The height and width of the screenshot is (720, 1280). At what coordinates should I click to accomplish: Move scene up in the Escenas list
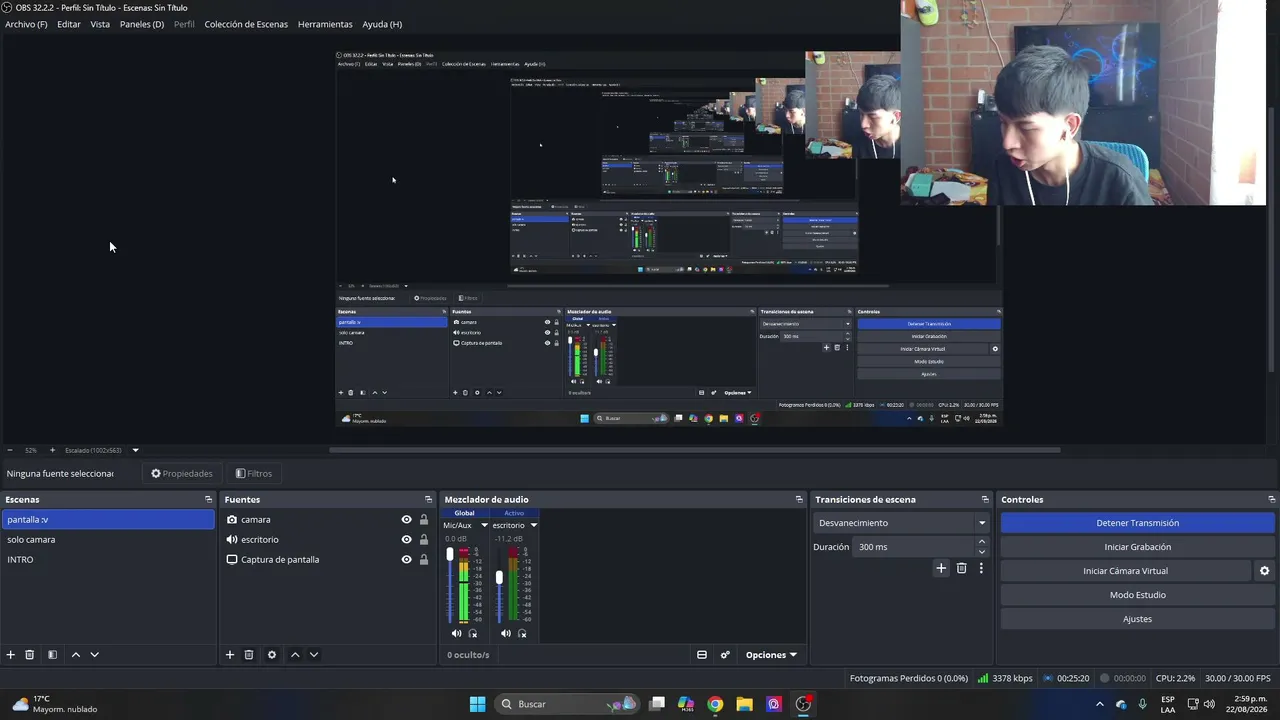pos(75,655)
